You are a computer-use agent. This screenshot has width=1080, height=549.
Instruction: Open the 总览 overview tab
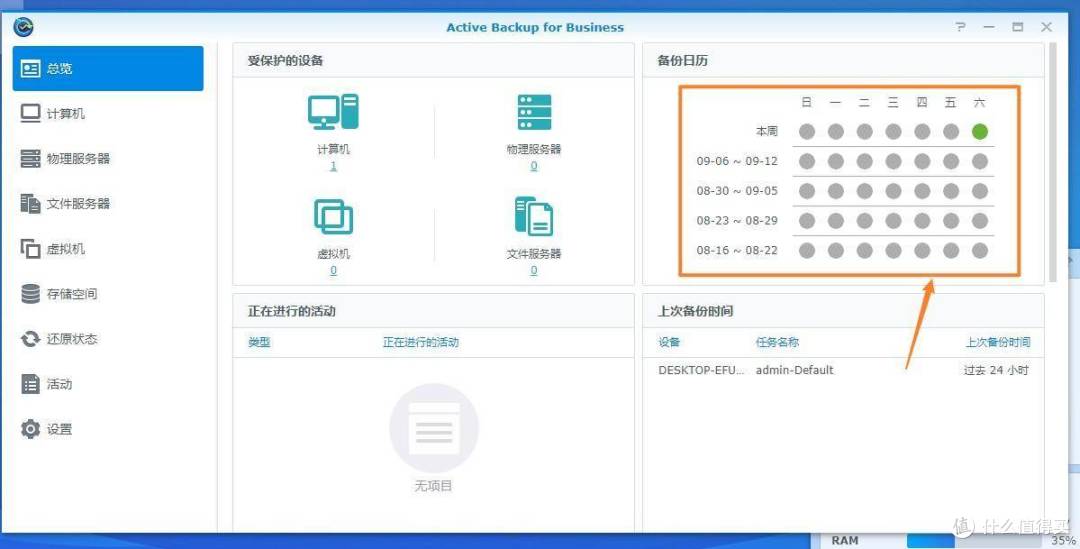click(x=108, y=68)
